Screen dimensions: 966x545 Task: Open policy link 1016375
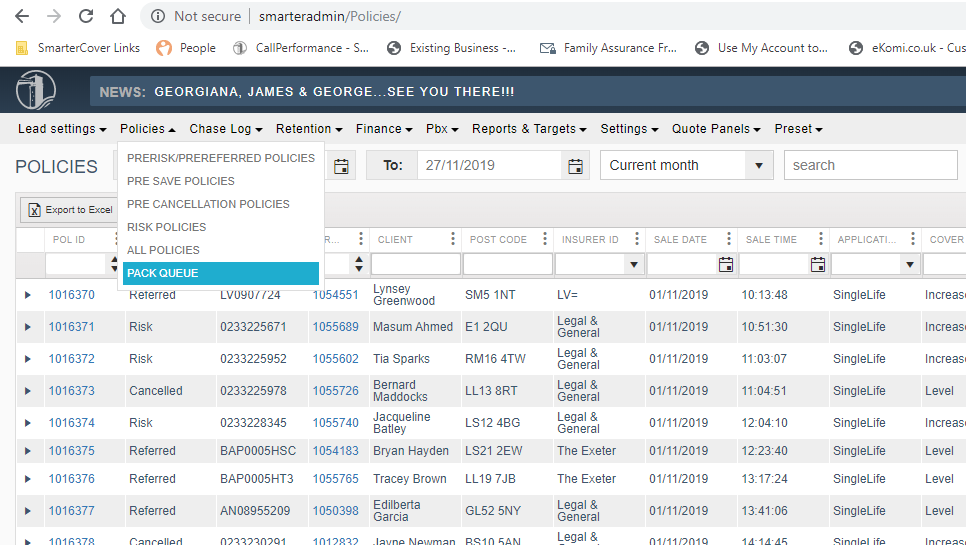[72, 451]
